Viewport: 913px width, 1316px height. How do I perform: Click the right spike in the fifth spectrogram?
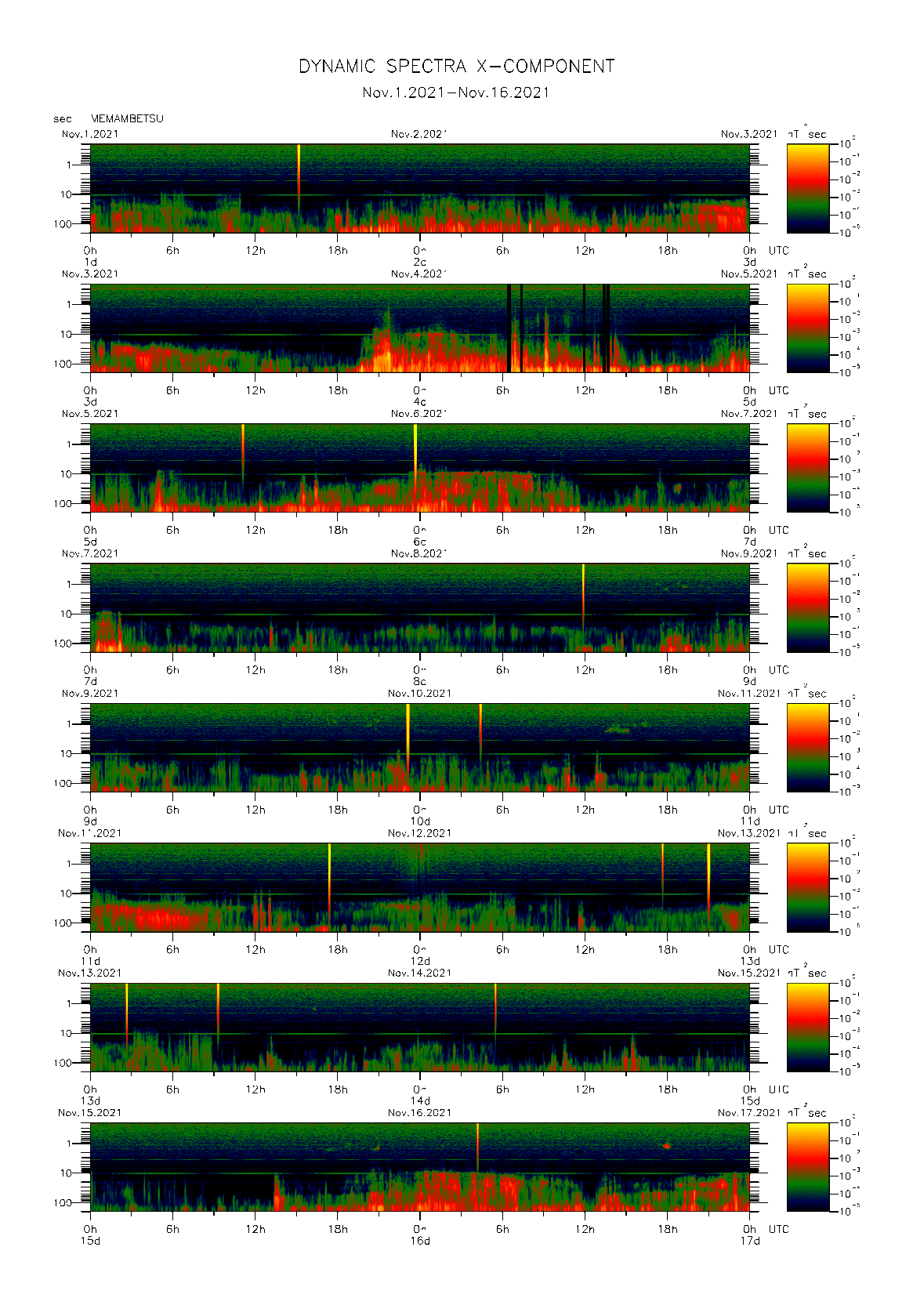pyautogui.click(x=480, y=729)
